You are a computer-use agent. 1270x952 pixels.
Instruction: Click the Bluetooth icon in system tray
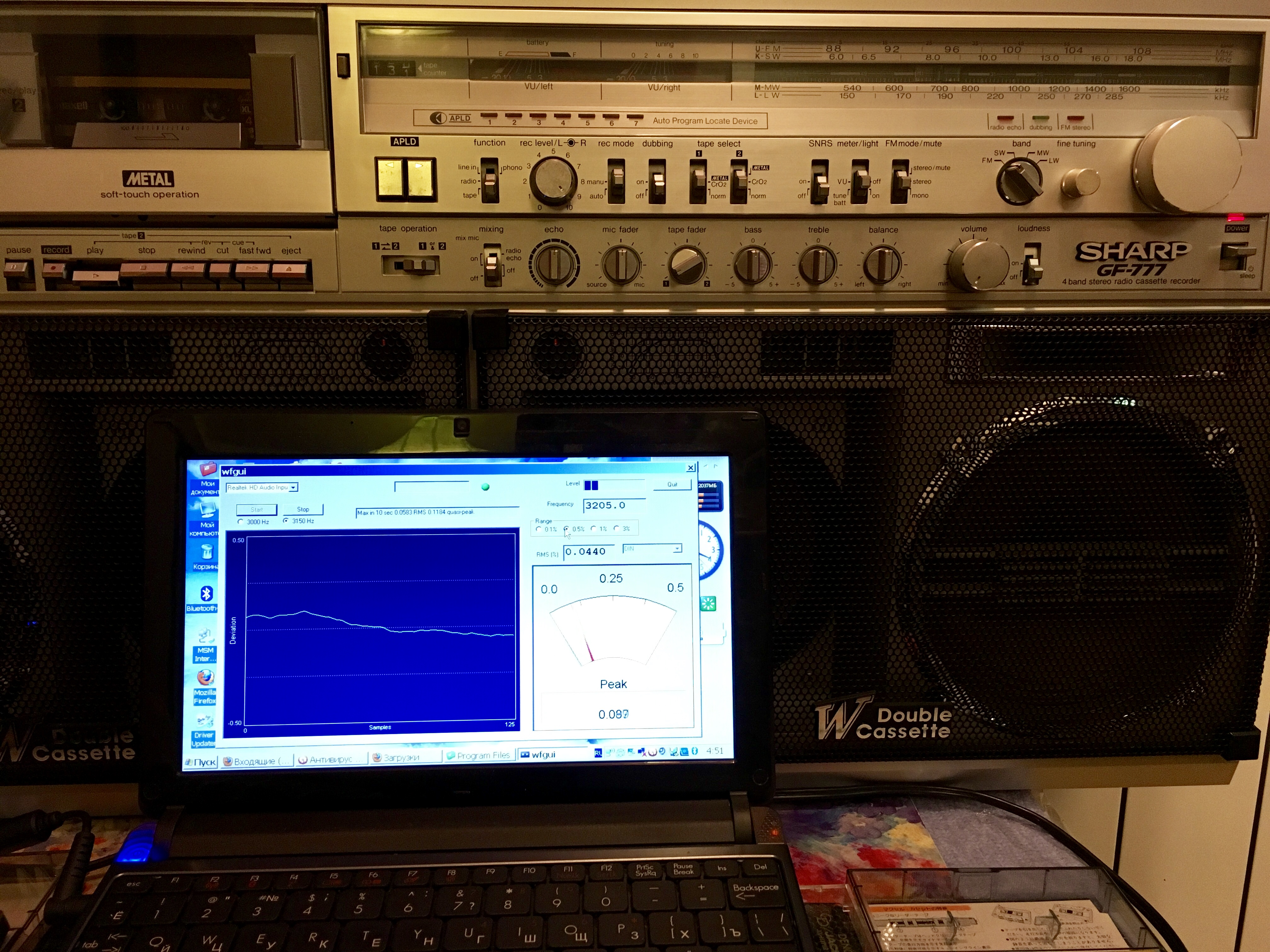(694, 751)
